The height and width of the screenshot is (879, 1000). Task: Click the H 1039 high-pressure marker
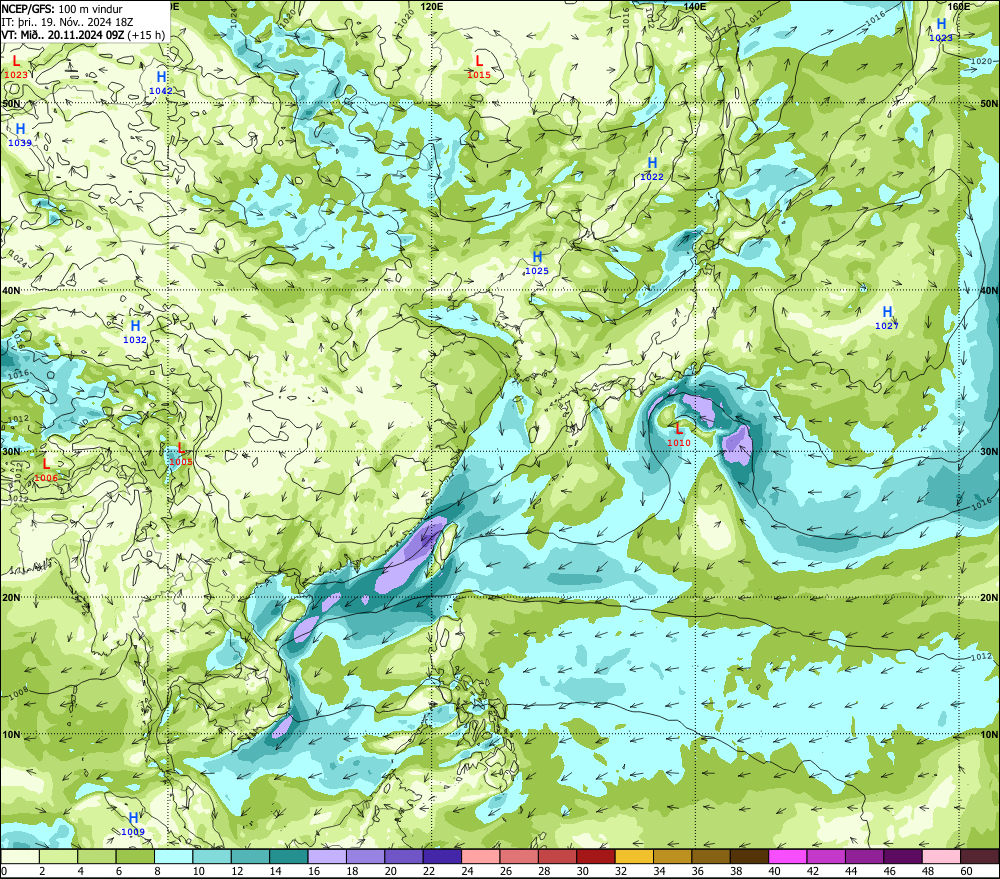coord(20,135)
